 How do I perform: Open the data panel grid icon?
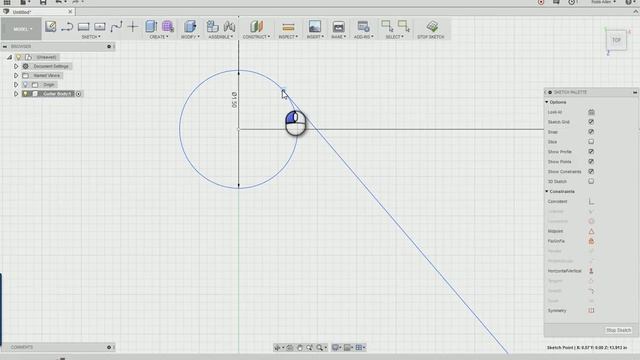coord(7,2)
